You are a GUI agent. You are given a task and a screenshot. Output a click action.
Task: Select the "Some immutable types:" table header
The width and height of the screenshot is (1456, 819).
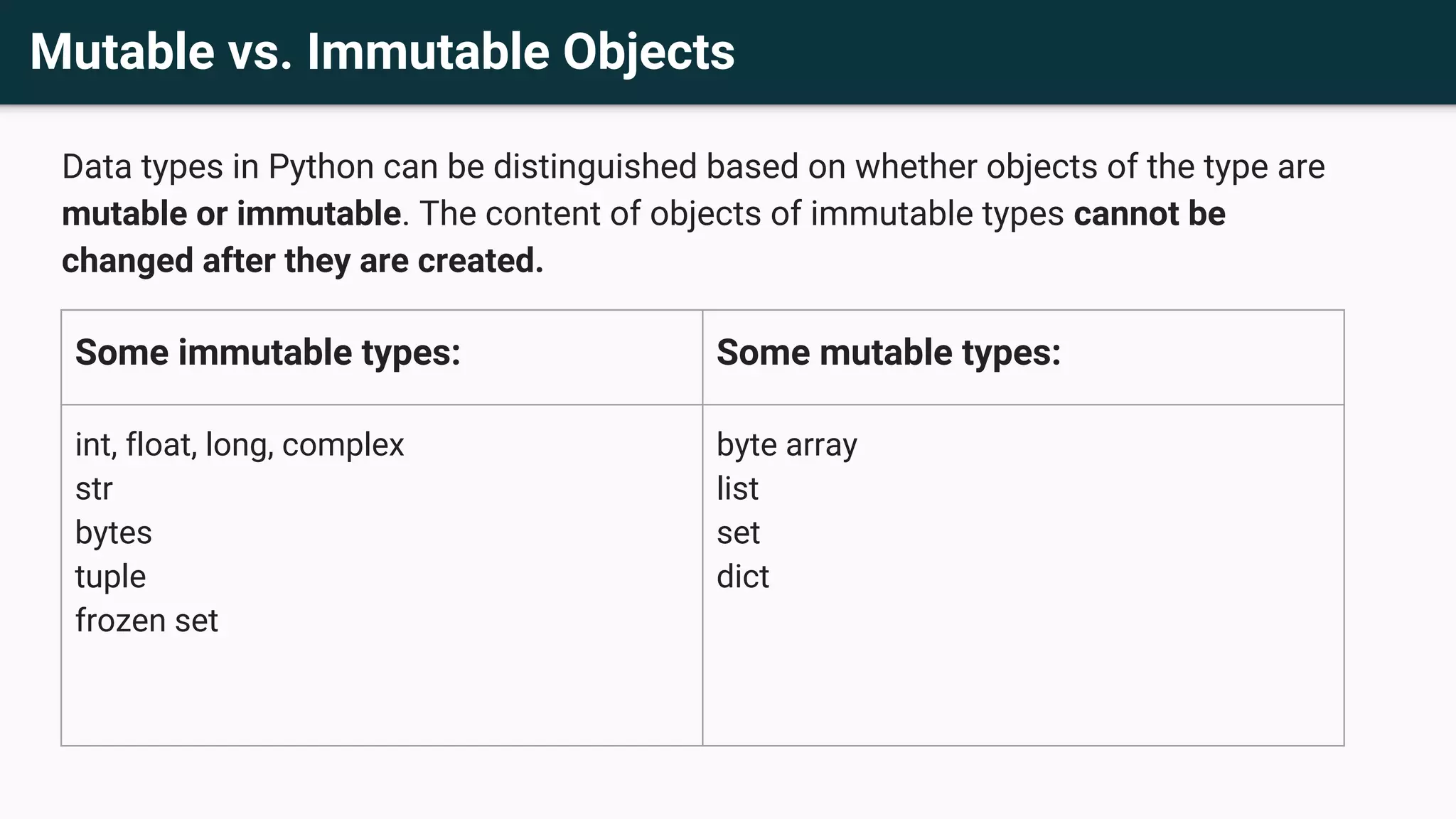[267, 353]
